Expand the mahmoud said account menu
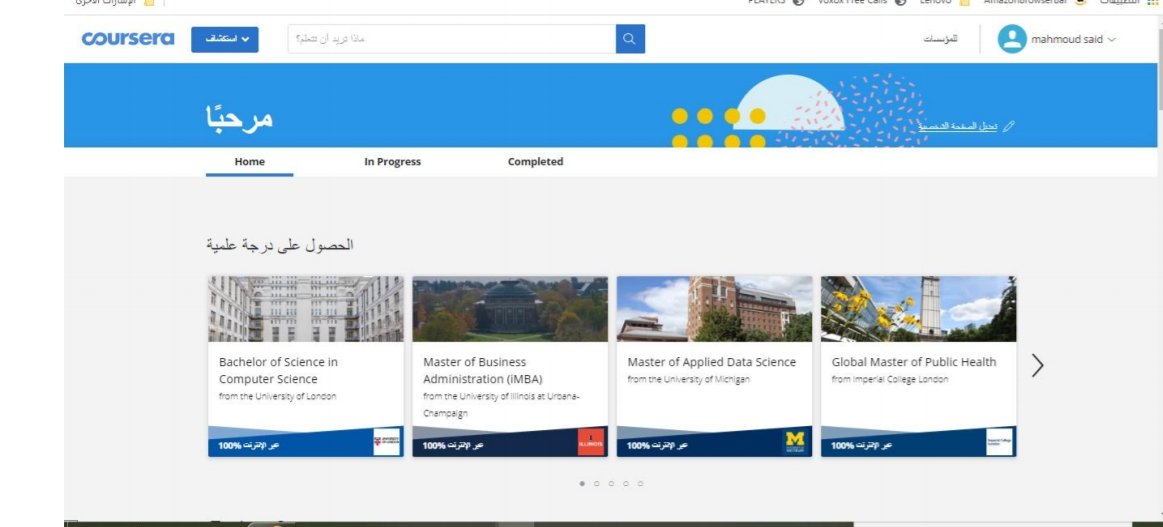This screenshot has height=527, width=1163. click(1073, 39)
